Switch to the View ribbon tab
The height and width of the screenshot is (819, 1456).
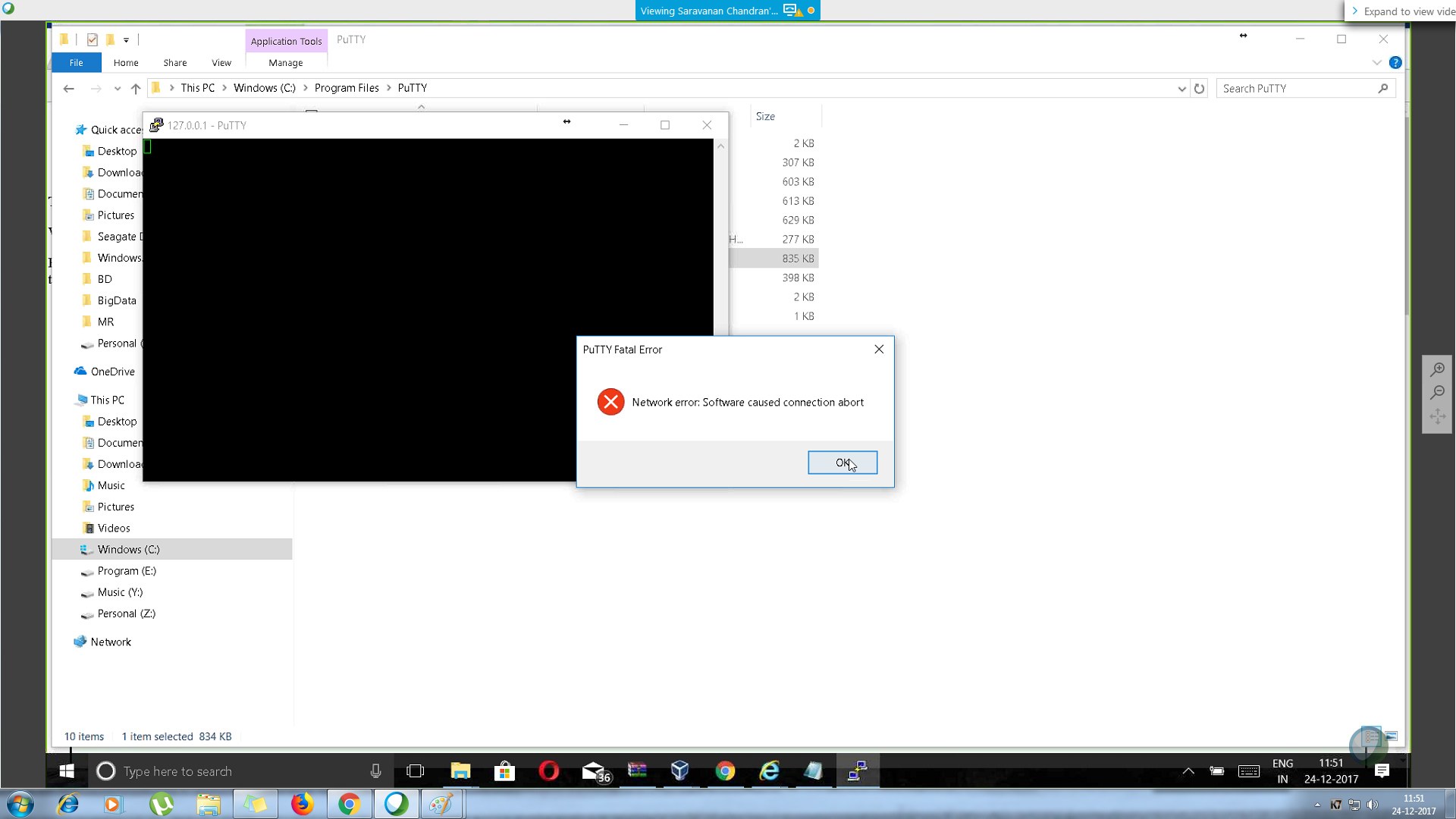[221, 63]
